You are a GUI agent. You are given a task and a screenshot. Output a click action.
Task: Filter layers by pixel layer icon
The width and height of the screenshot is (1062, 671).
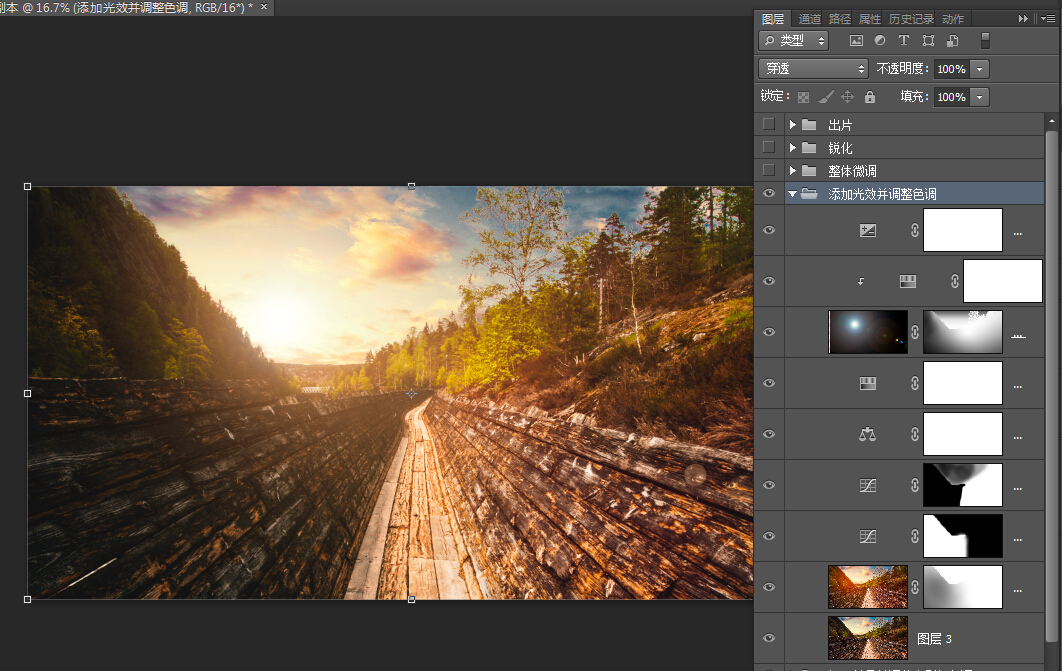click(856, 41)
